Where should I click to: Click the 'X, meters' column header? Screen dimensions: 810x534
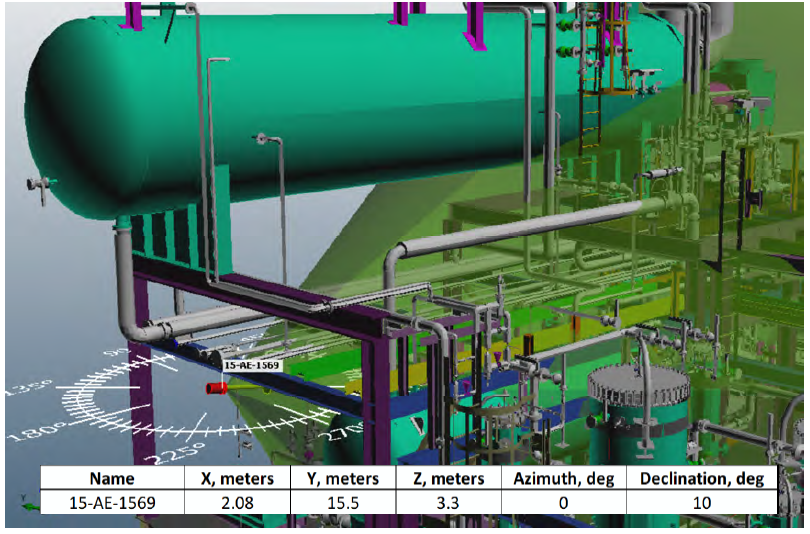point(238,478)
